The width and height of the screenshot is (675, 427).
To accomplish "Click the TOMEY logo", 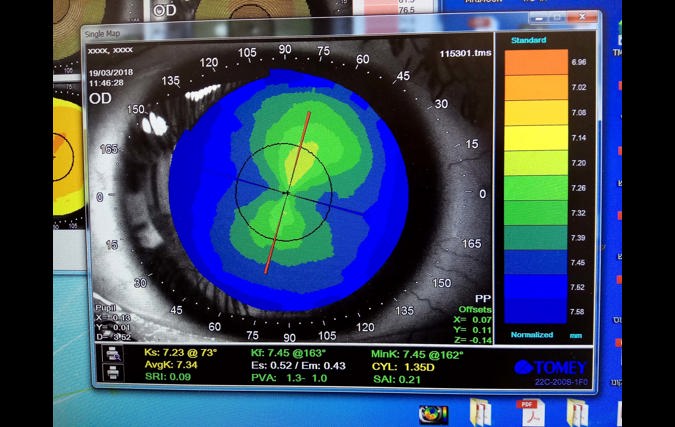I will [551, 367].
